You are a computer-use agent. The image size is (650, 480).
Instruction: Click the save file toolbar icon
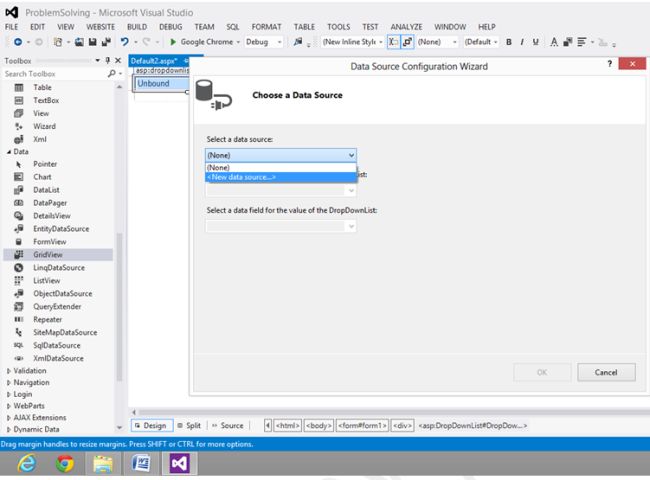click(x=93, y=42)
